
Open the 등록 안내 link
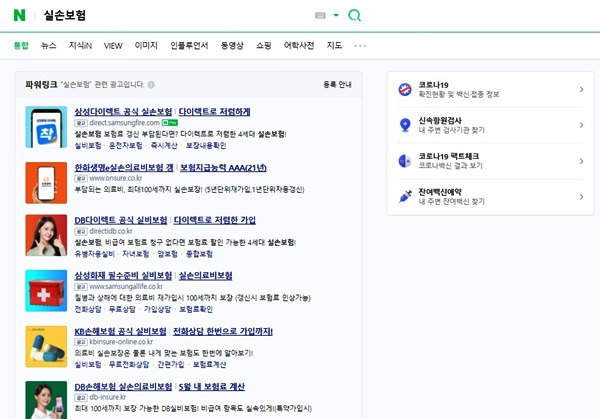click(337, 84)
